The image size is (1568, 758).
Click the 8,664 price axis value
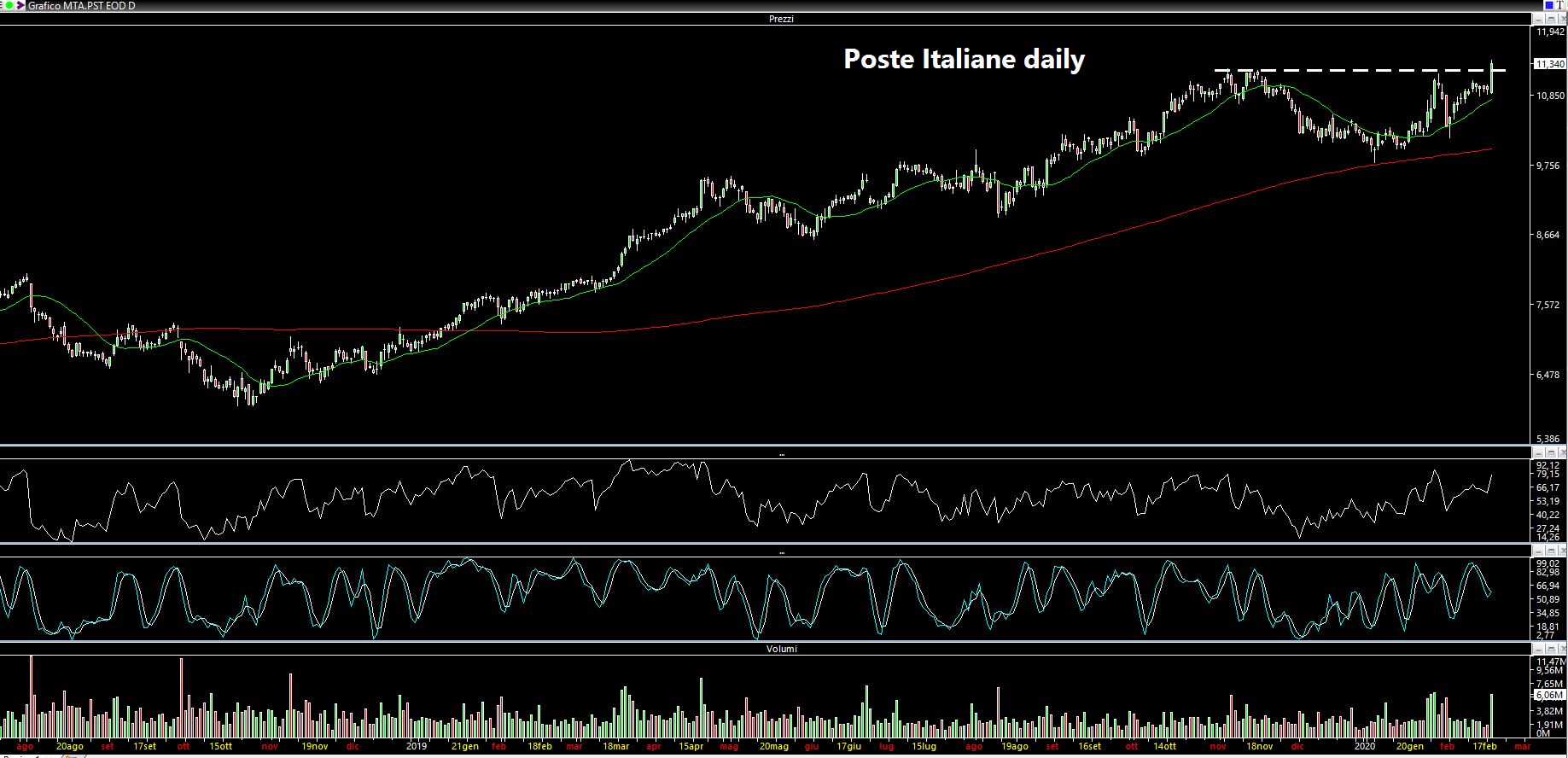click(x=1550, y=235)
